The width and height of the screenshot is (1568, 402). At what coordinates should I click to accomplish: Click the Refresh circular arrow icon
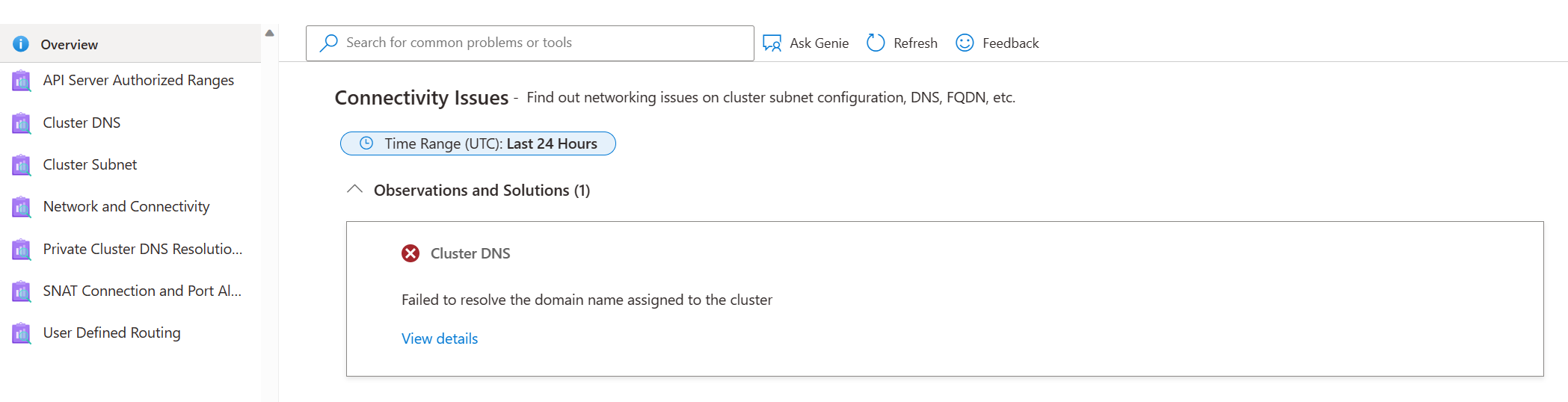point(876,43)
